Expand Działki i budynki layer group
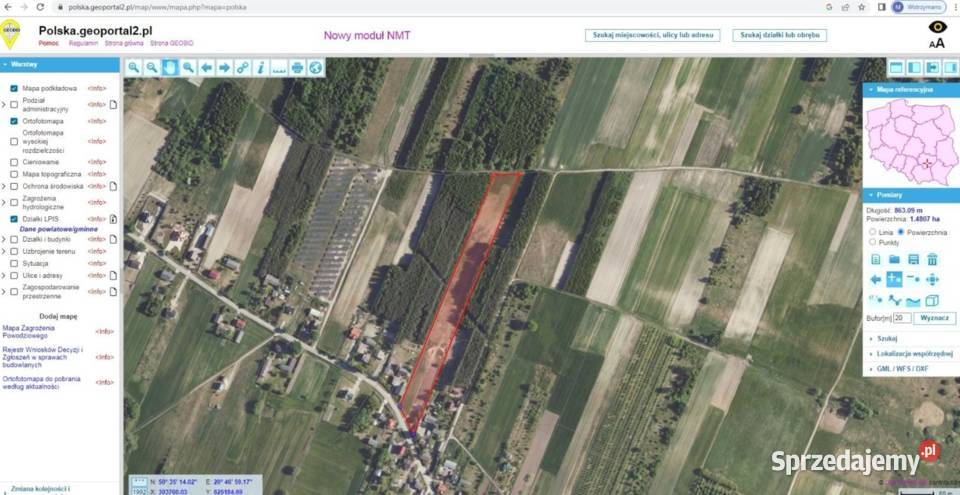The image size is (960, 495). coord(4,239)
